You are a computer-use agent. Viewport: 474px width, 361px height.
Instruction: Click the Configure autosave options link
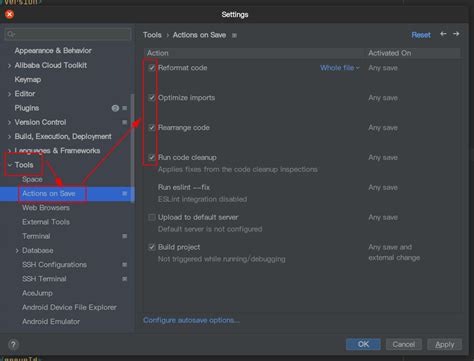[191, 320]
